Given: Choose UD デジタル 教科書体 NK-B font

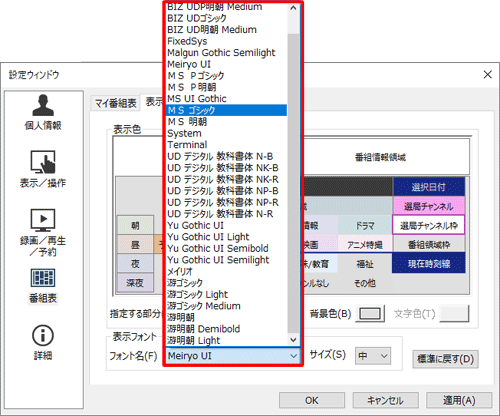Looking at the screenshot, I should coord(226,167).
